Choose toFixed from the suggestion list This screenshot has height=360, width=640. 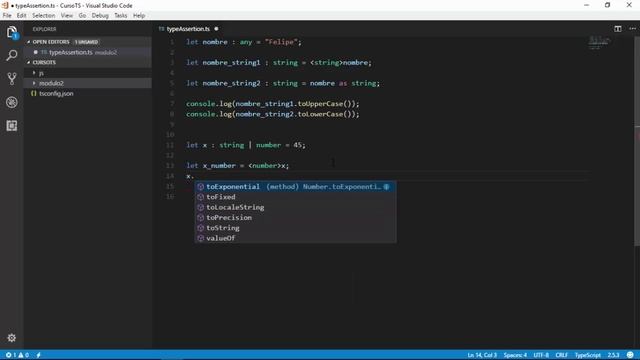coord(295,197)
